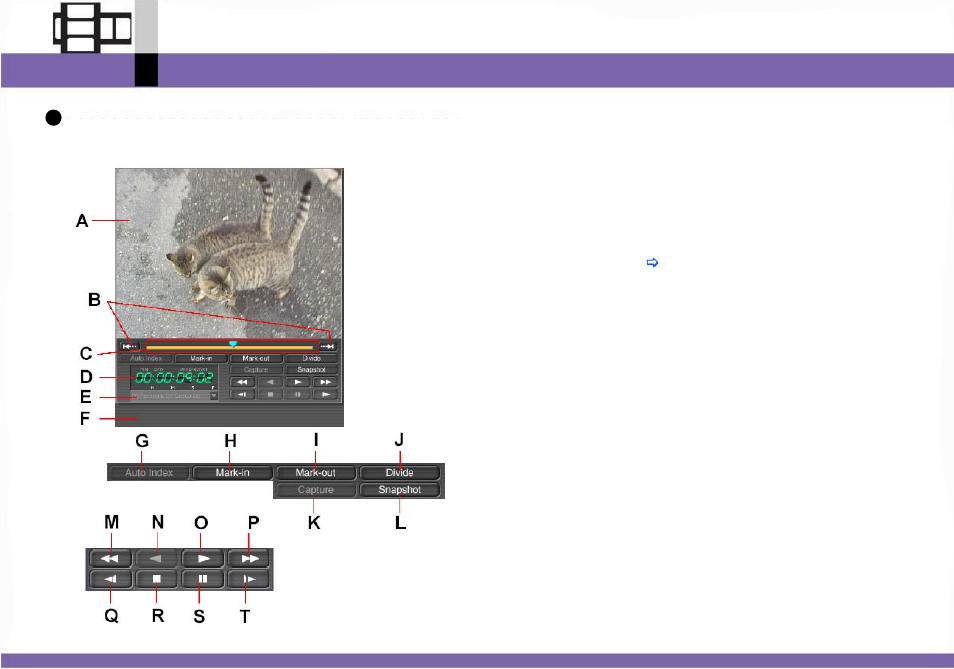This screenshot has height=669, width=954.
Task: Click the green 00:00:09:02 timecode display
Action: tap(174, 378)
